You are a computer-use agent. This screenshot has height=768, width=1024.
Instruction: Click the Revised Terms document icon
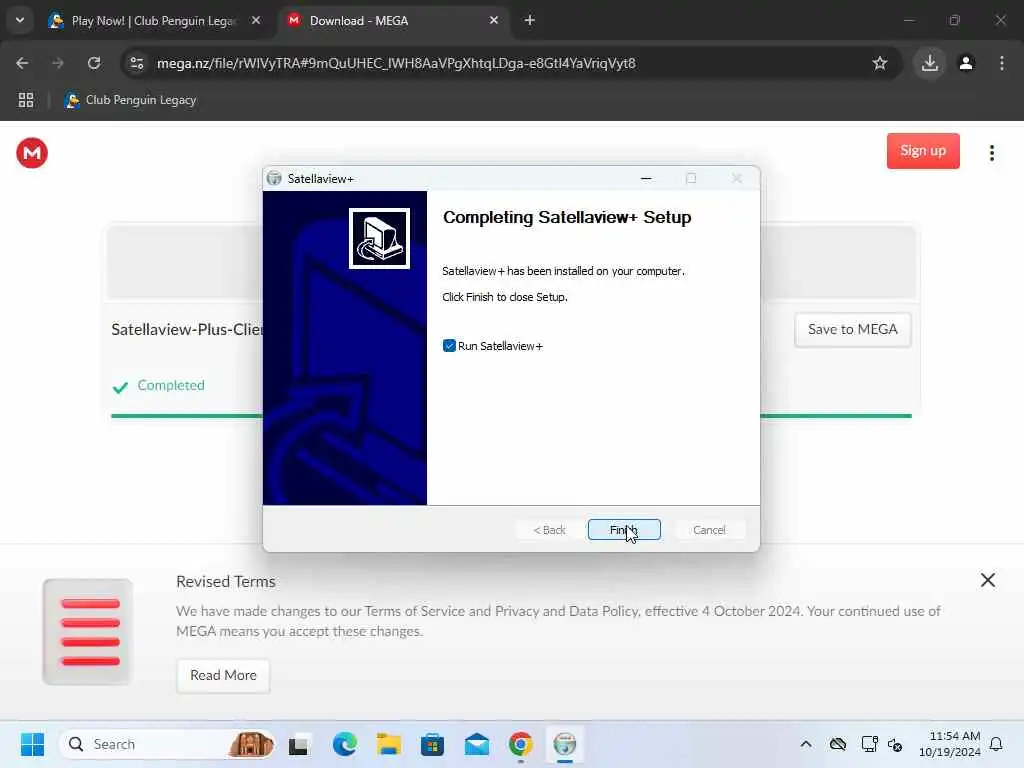[88, 632]
